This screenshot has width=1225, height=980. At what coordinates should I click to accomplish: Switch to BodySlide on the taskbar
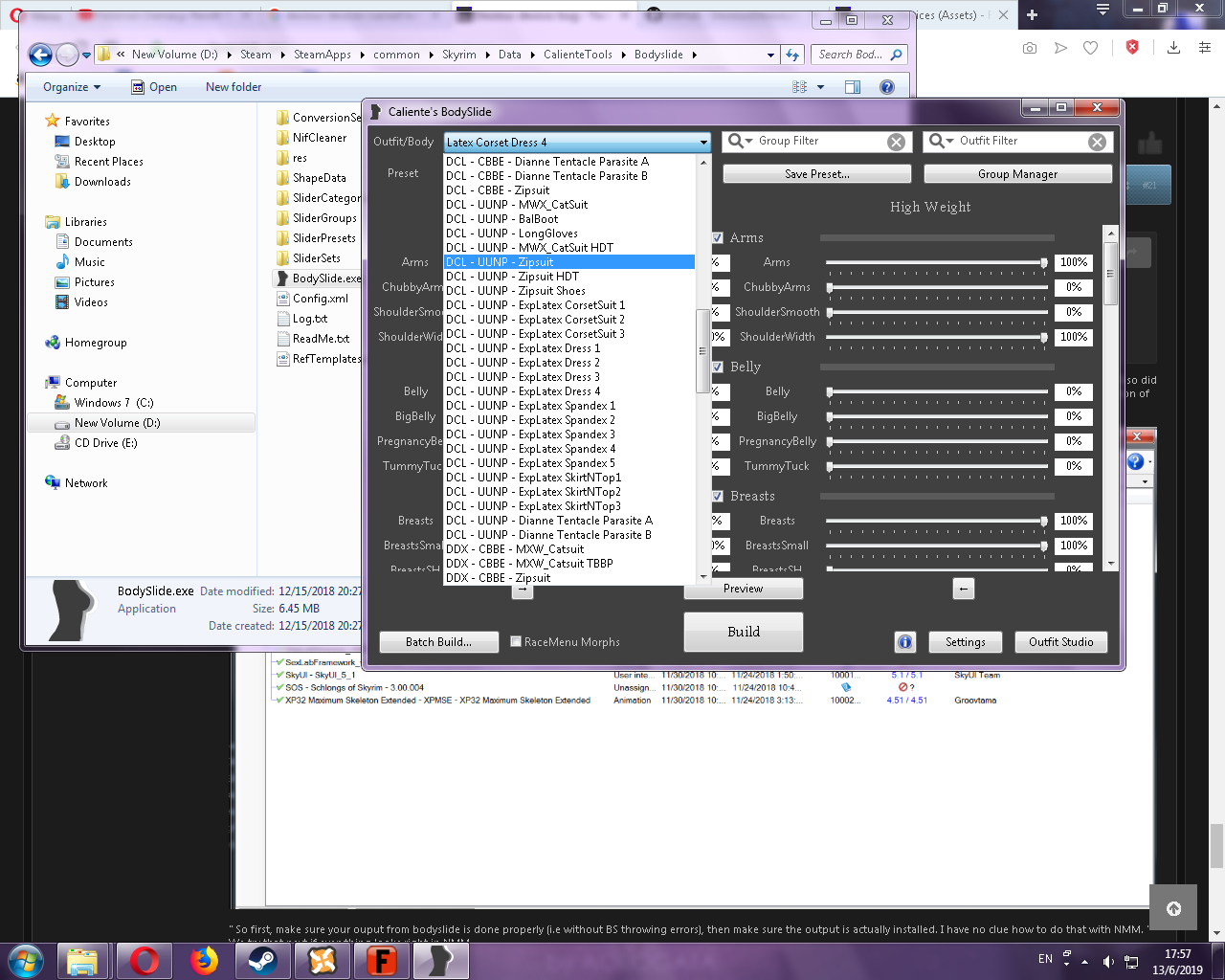[x=441, y=960]
